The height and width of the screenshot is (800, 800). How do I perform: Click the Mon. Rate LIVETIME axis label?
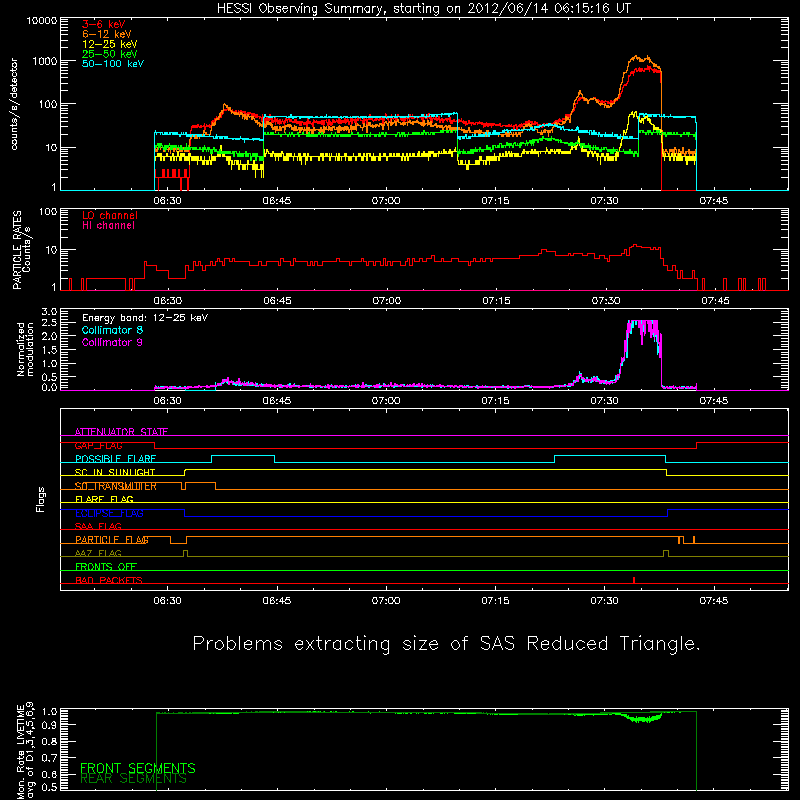pos(26,751)
